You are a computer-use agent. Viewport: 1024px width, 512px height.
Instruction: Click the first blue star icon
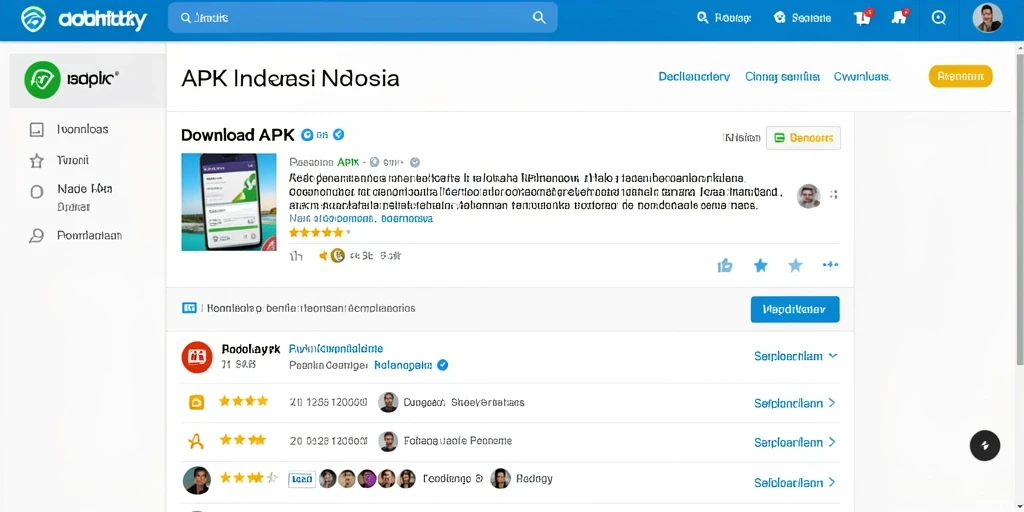point(760,265)
